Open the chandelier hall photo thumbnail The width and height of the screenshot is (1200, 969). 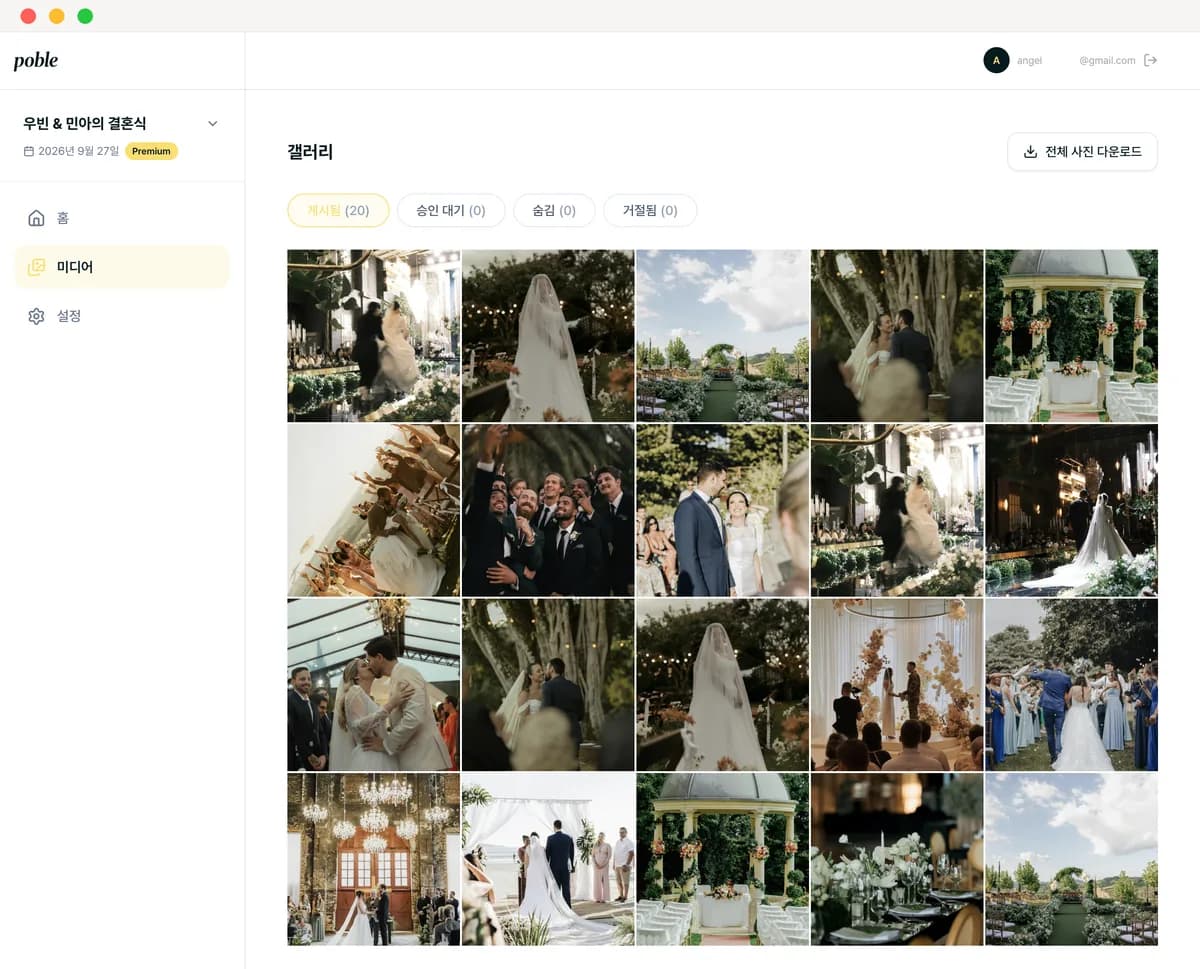(373, 859)
